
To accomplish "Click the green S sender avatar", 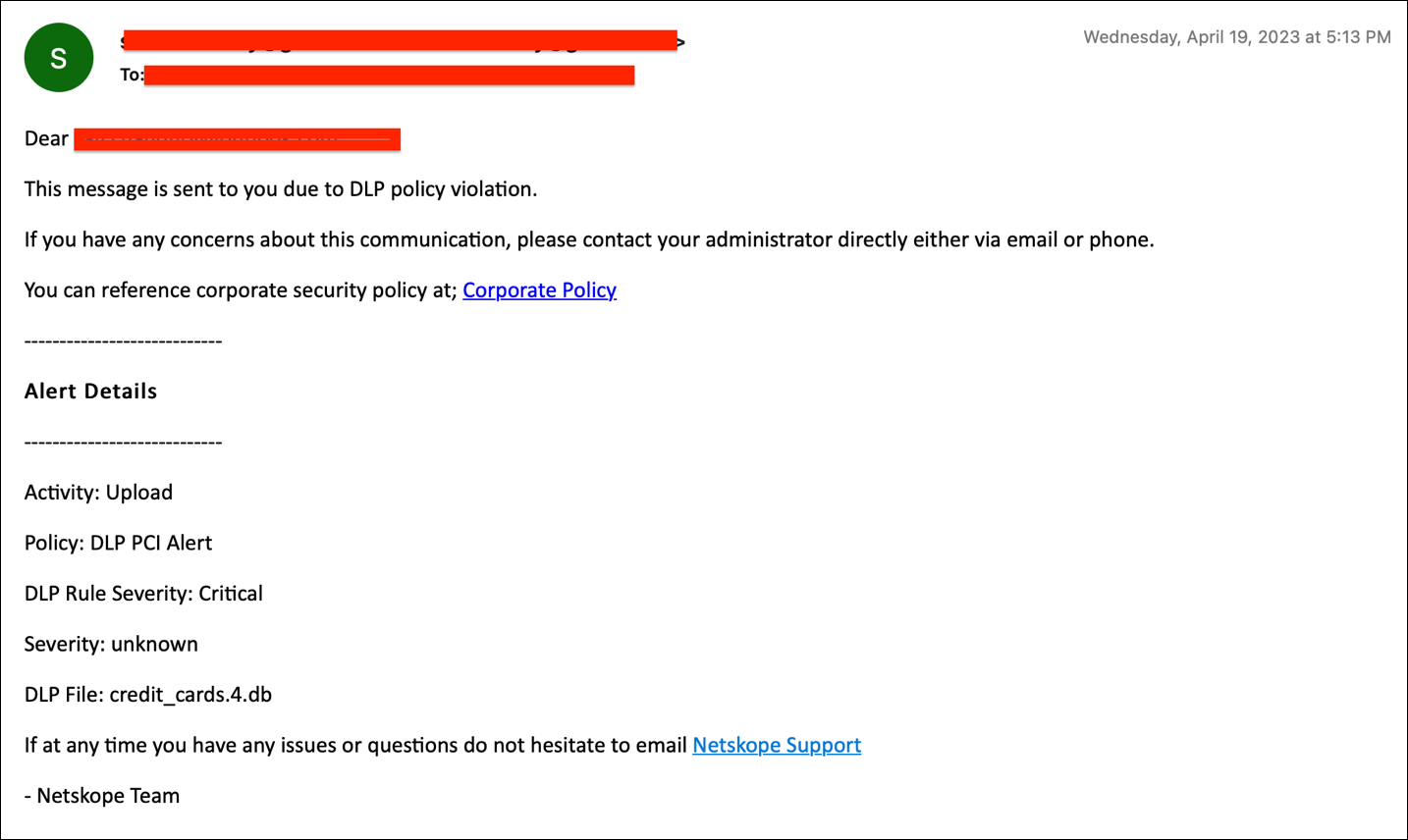I will (59, 58).
